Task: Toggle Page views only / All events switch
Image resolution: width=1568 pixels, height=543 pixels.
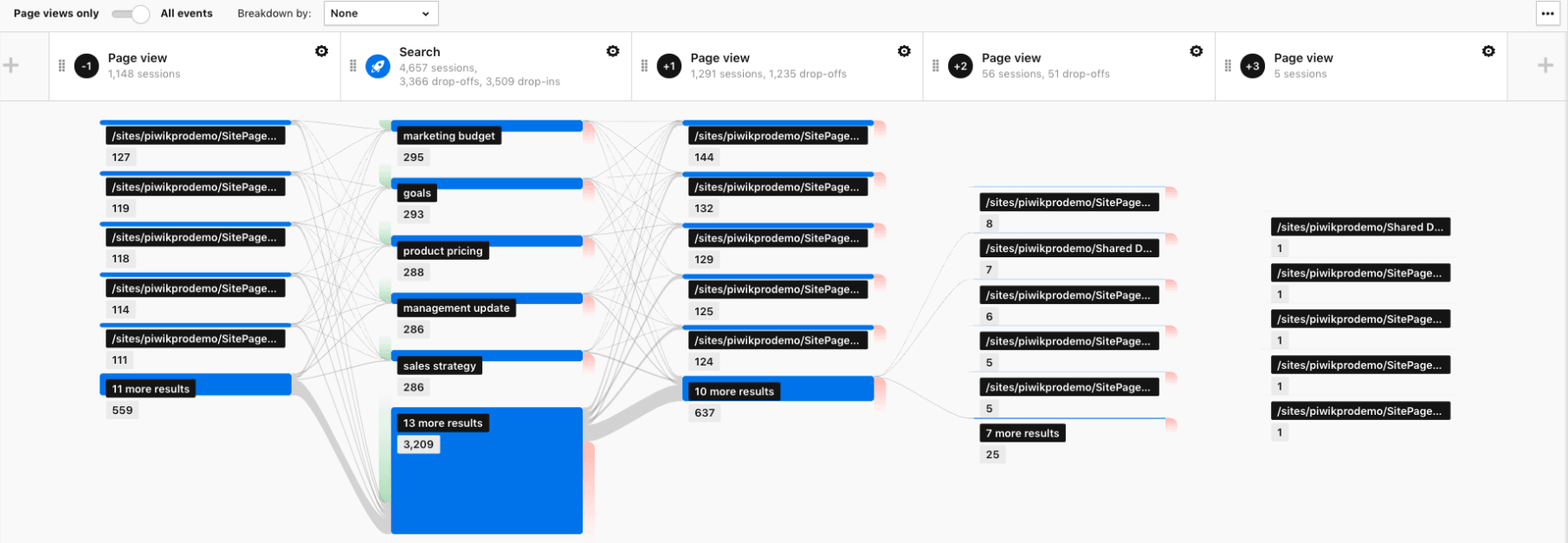Action: click(130, 14)
